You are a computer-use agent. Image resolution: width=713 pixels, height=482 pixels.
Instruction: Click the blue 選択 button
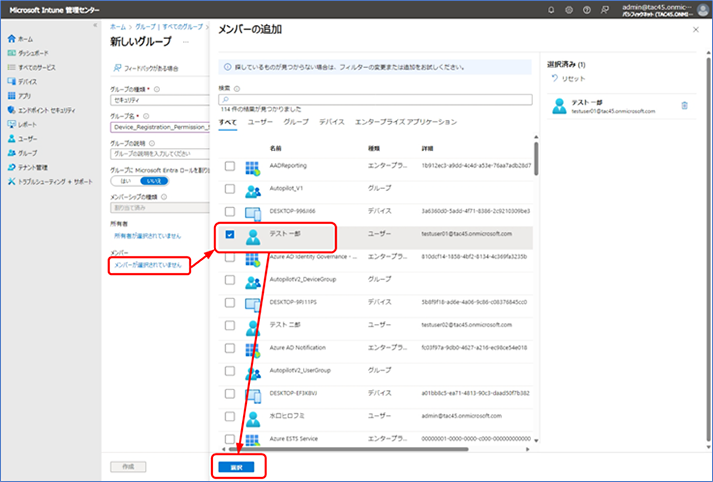[236, 467]
